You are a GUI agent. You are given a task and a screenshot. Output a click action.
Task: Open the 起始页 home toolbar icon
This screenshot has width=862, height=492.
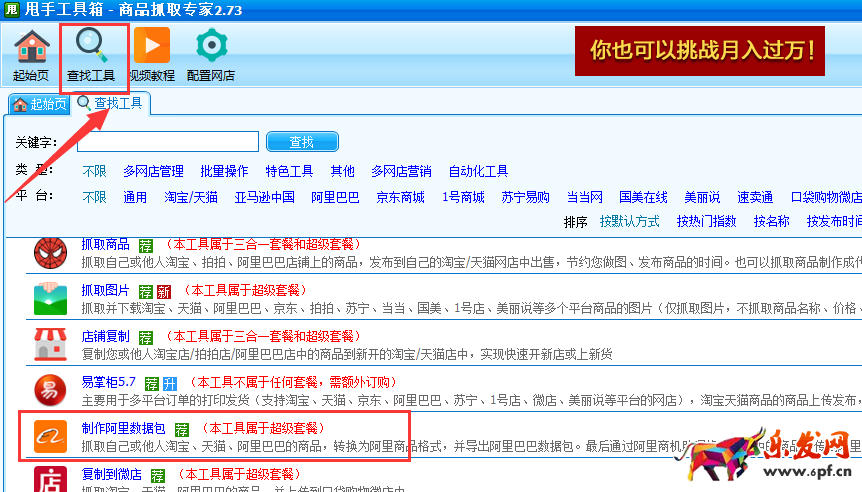pos(31,55)
